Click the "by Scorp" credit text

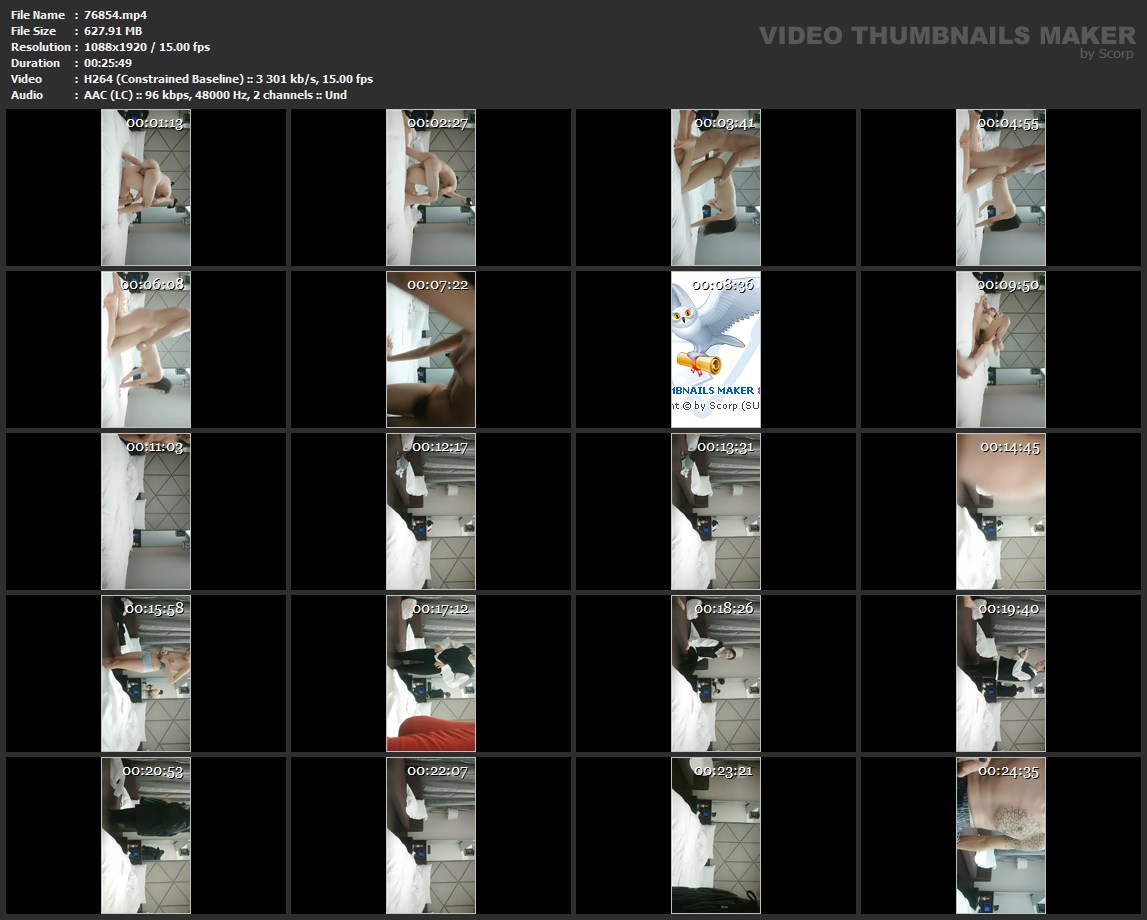click(x=1106, y=54)
